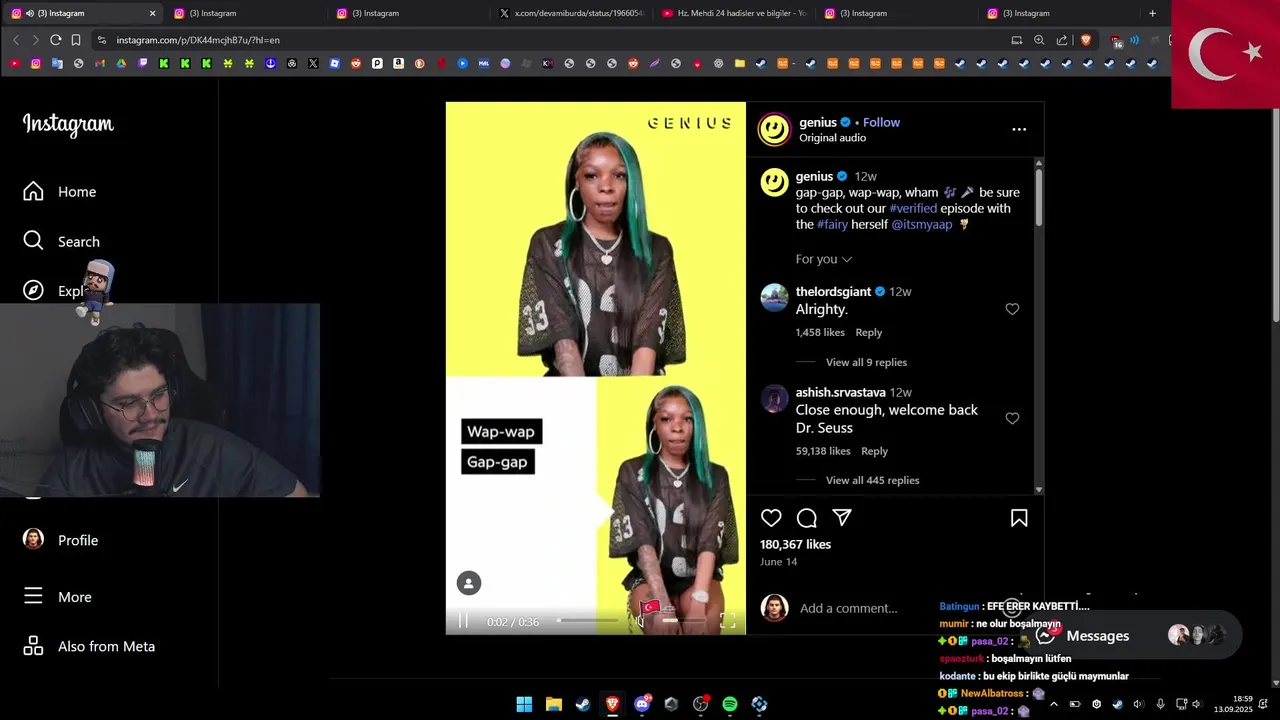The image size is (1280, 720).
Task: Share the post with the paper-plane icon
Action: click(842, 518)
